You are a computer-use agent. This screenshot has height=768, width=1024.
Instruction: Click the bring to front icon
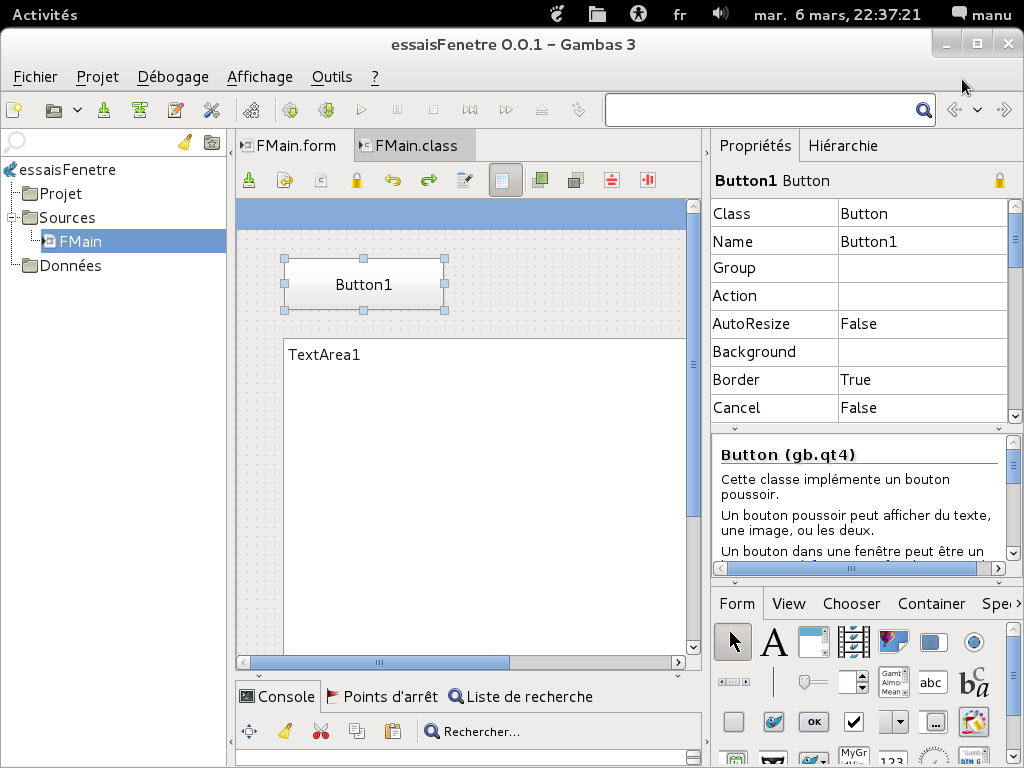point(540,180)
